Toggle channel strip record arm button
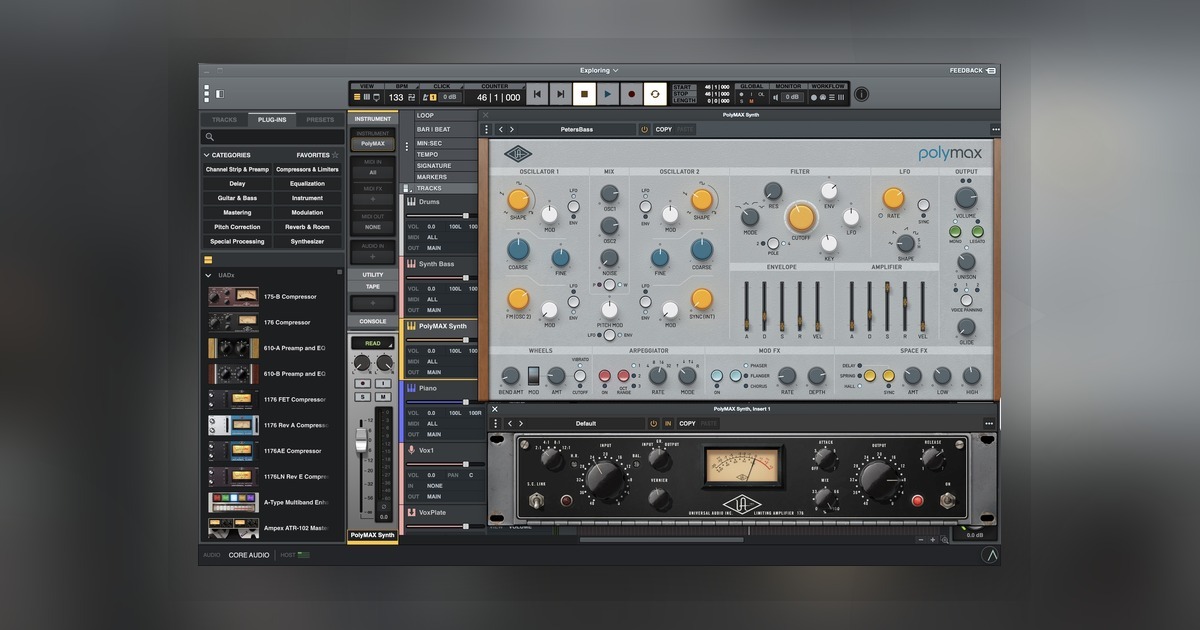1200x630 pixels. coord(361,383)
